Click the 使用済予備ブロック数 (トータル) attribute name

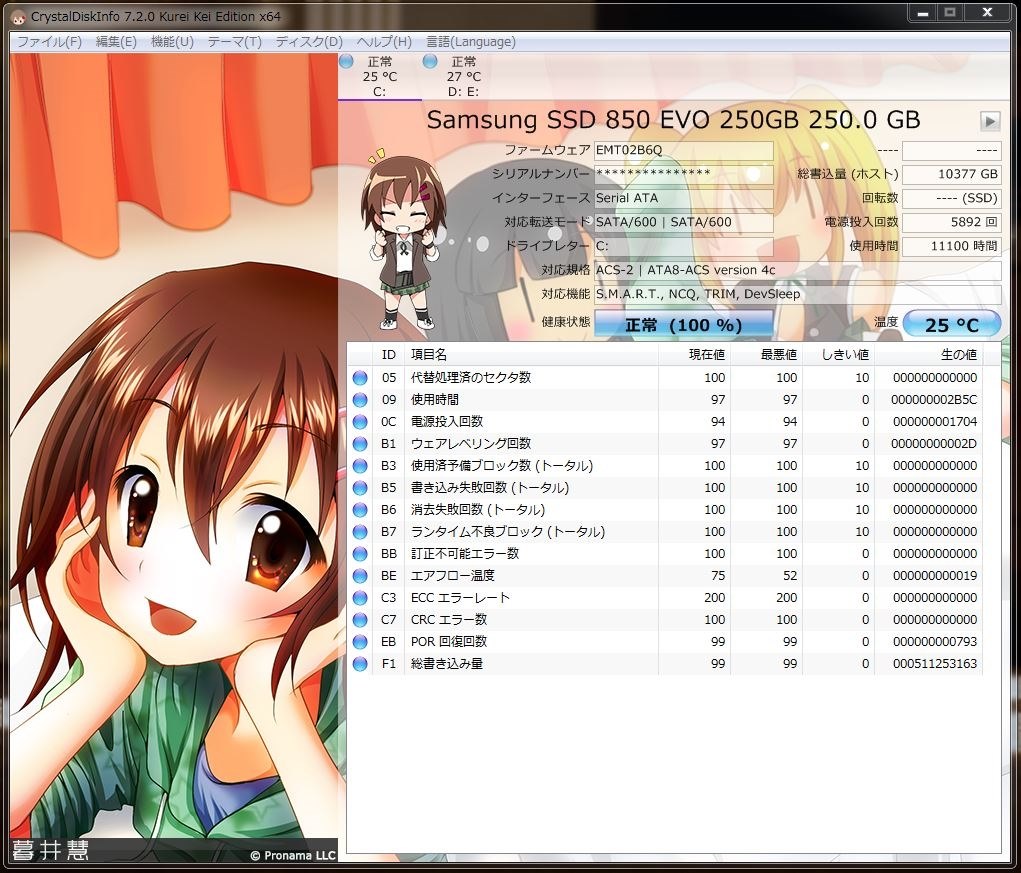[502, 466]
